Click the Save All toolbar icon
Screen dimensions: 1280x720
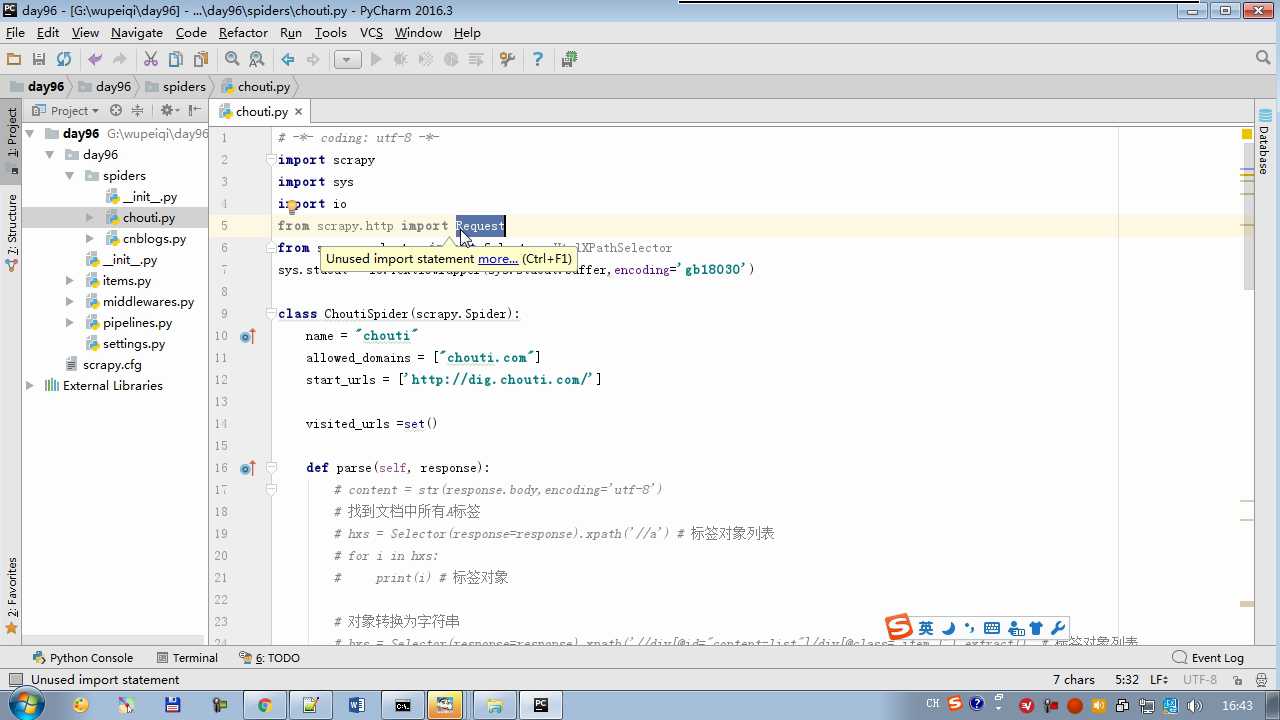point(39,60)
